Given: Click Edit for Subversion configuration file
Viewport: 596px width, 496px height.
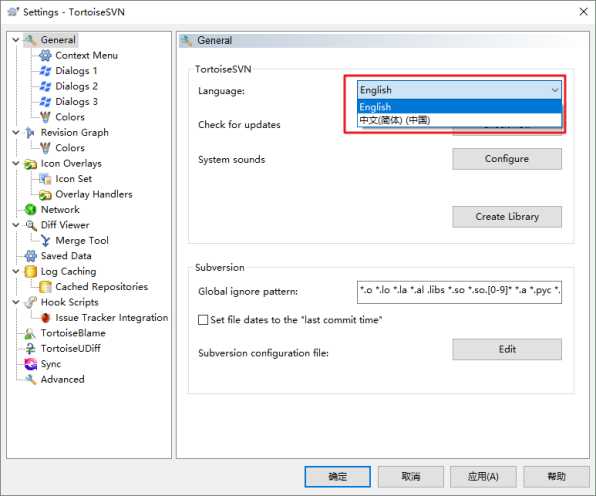Looking at the screenshot, I should [x=507, y=349].
